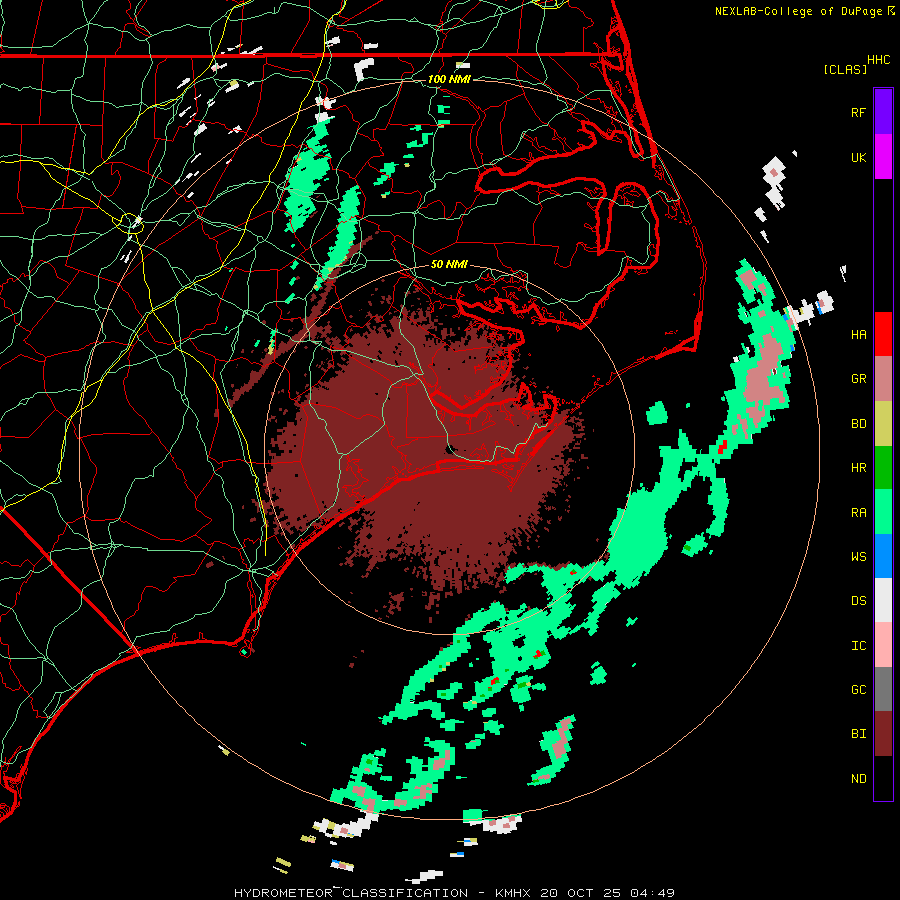This screenshot has width=900, height=900.
Task: Click the 'RF' legend label
Action: pos(858,112)
